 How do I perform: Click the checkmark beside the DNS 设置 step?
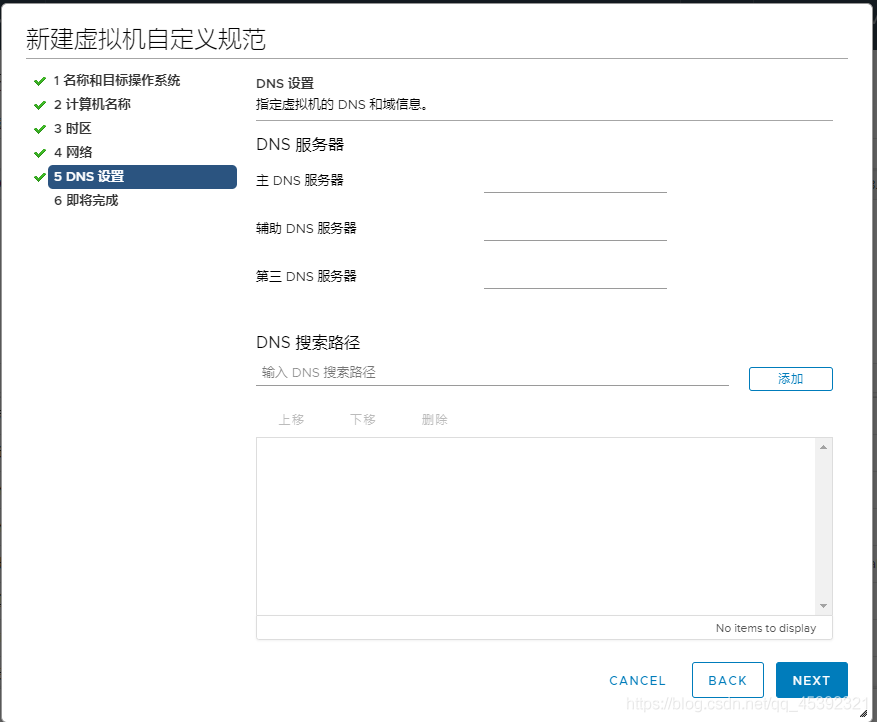point(40,177)
